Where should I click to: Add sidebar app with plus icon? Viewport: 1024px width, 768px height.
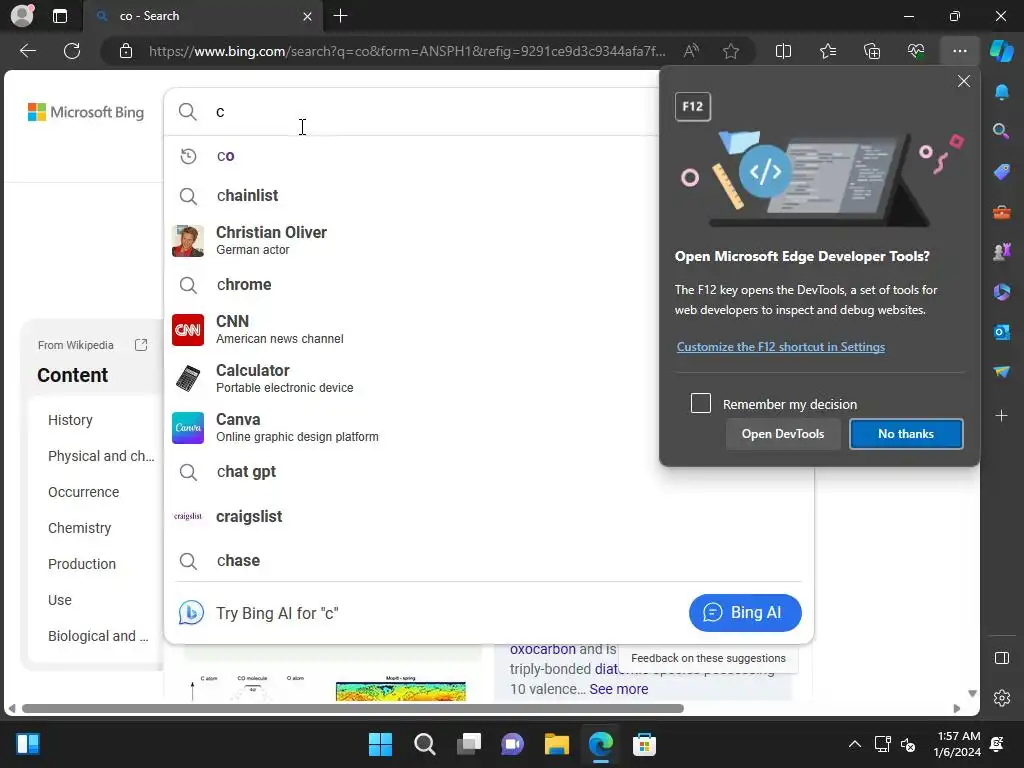click(x=1002, y=415)
